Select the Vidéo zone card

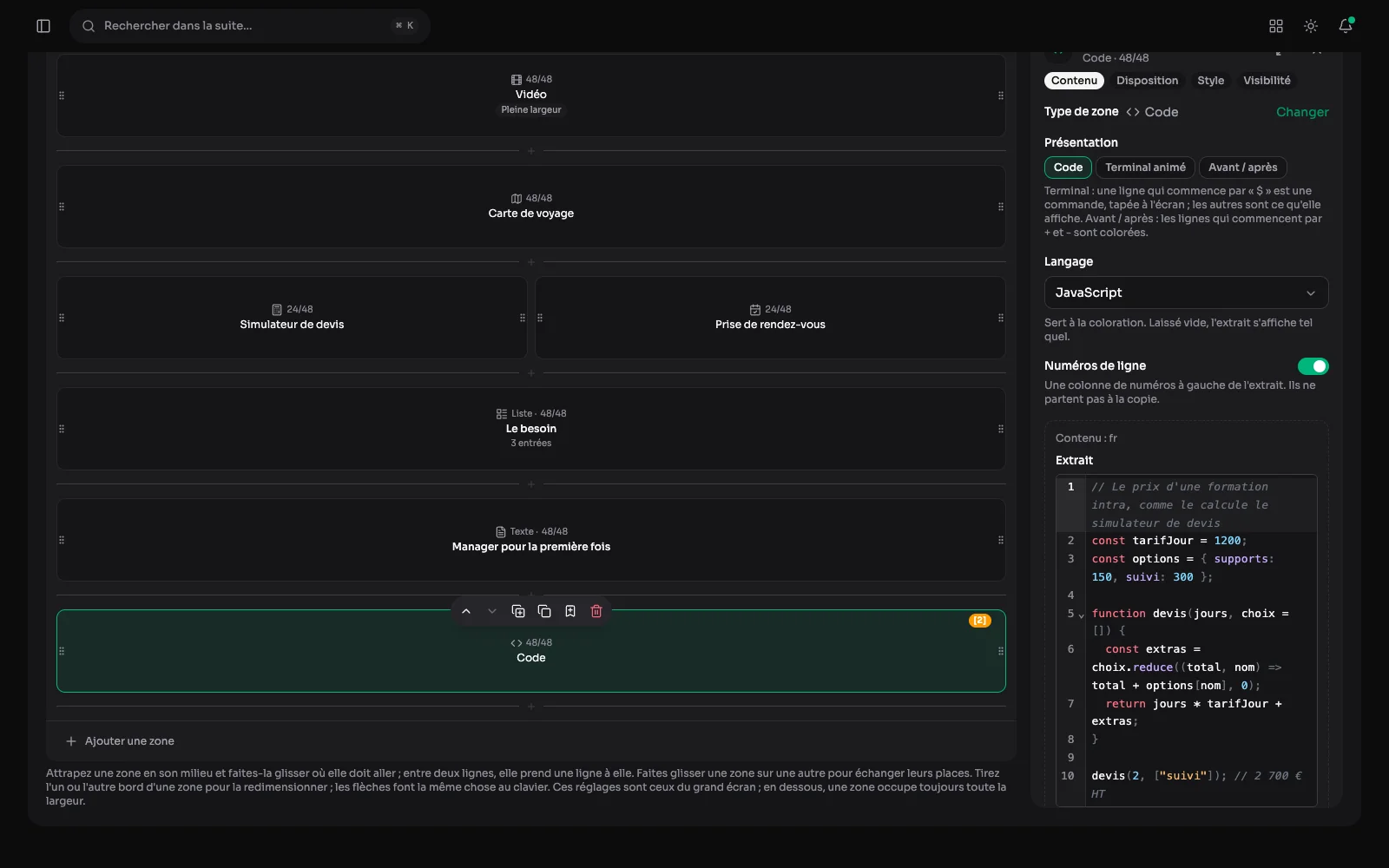tap(531, 95)
